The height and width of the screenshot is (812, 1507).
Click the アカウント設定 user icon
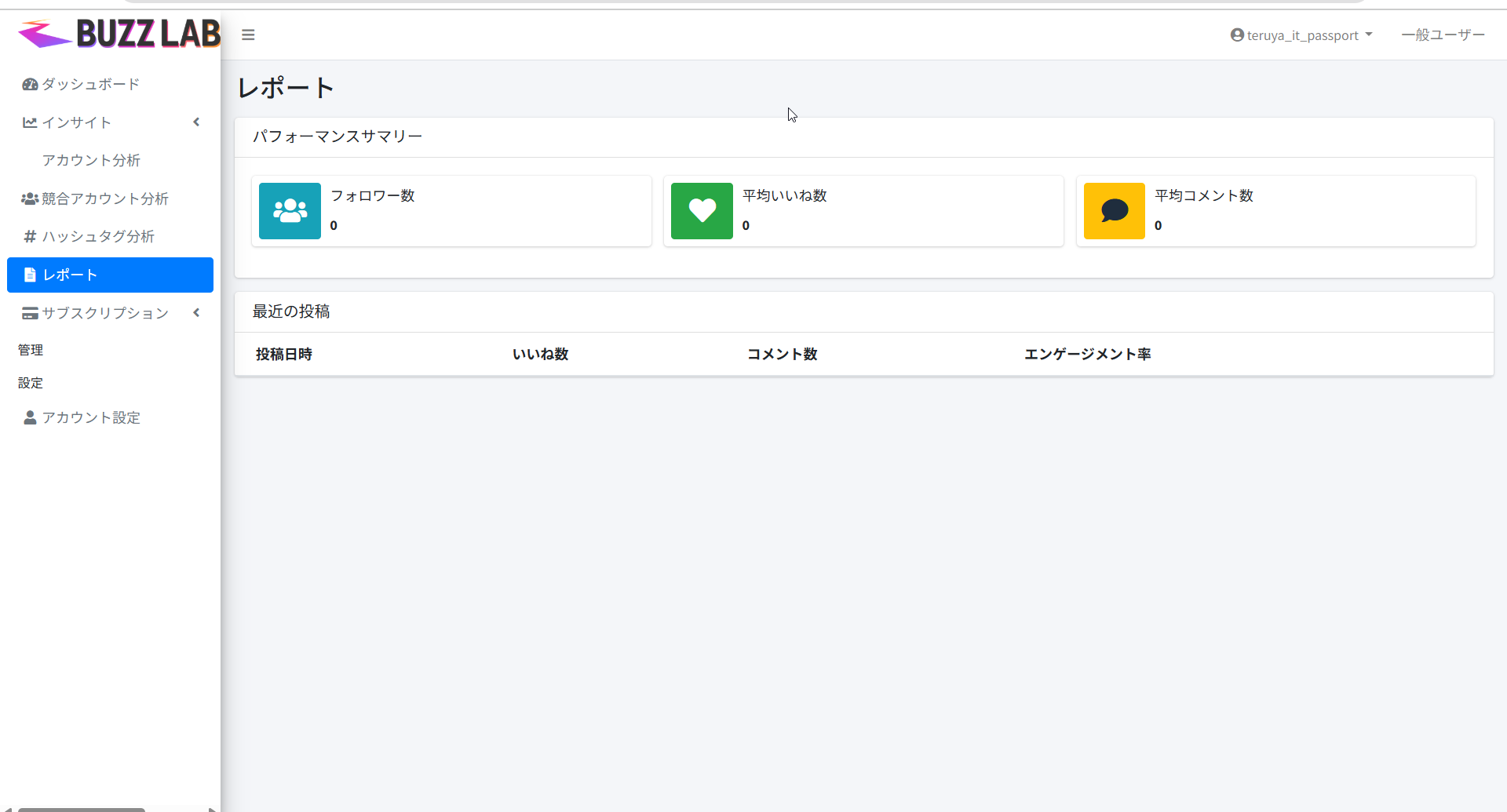click(30, 417)
